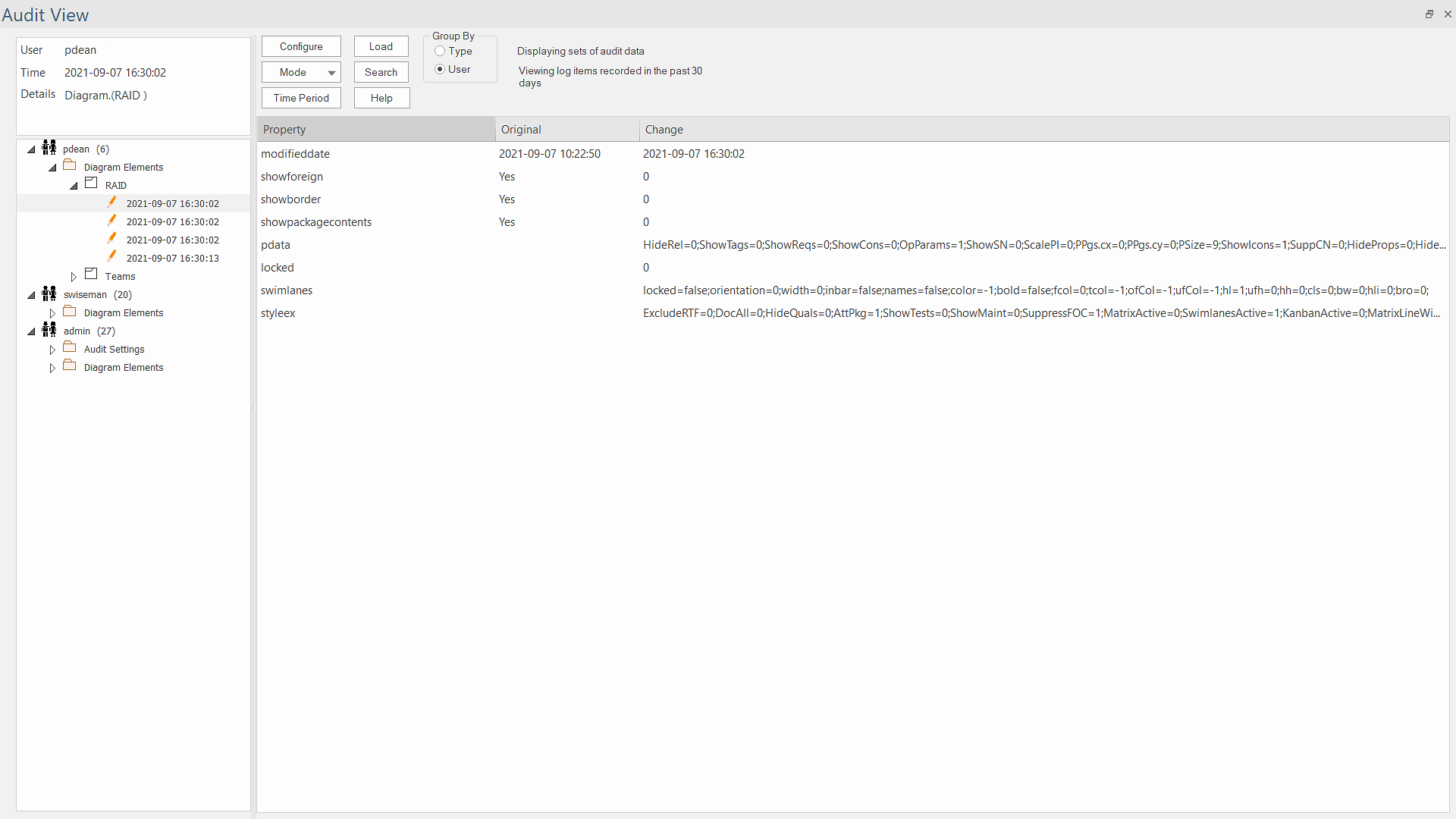This screenshot has height=819, width=1456.
Task: Click the Teams diagram icon
Action: click(x=91, y=275)
